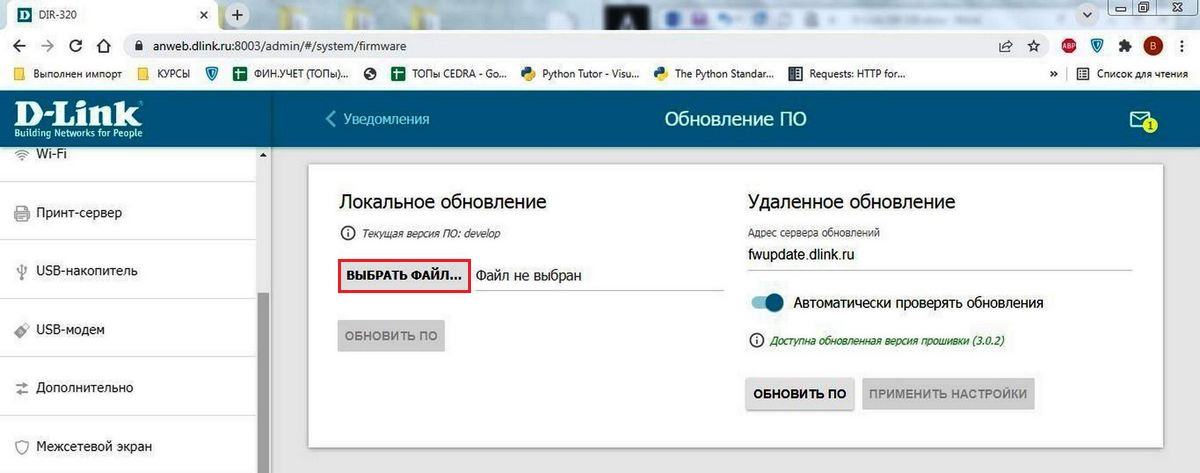Open Принт-сервер in the sidebar
The height and width of the screenshot is (473, 1200).
128,212
